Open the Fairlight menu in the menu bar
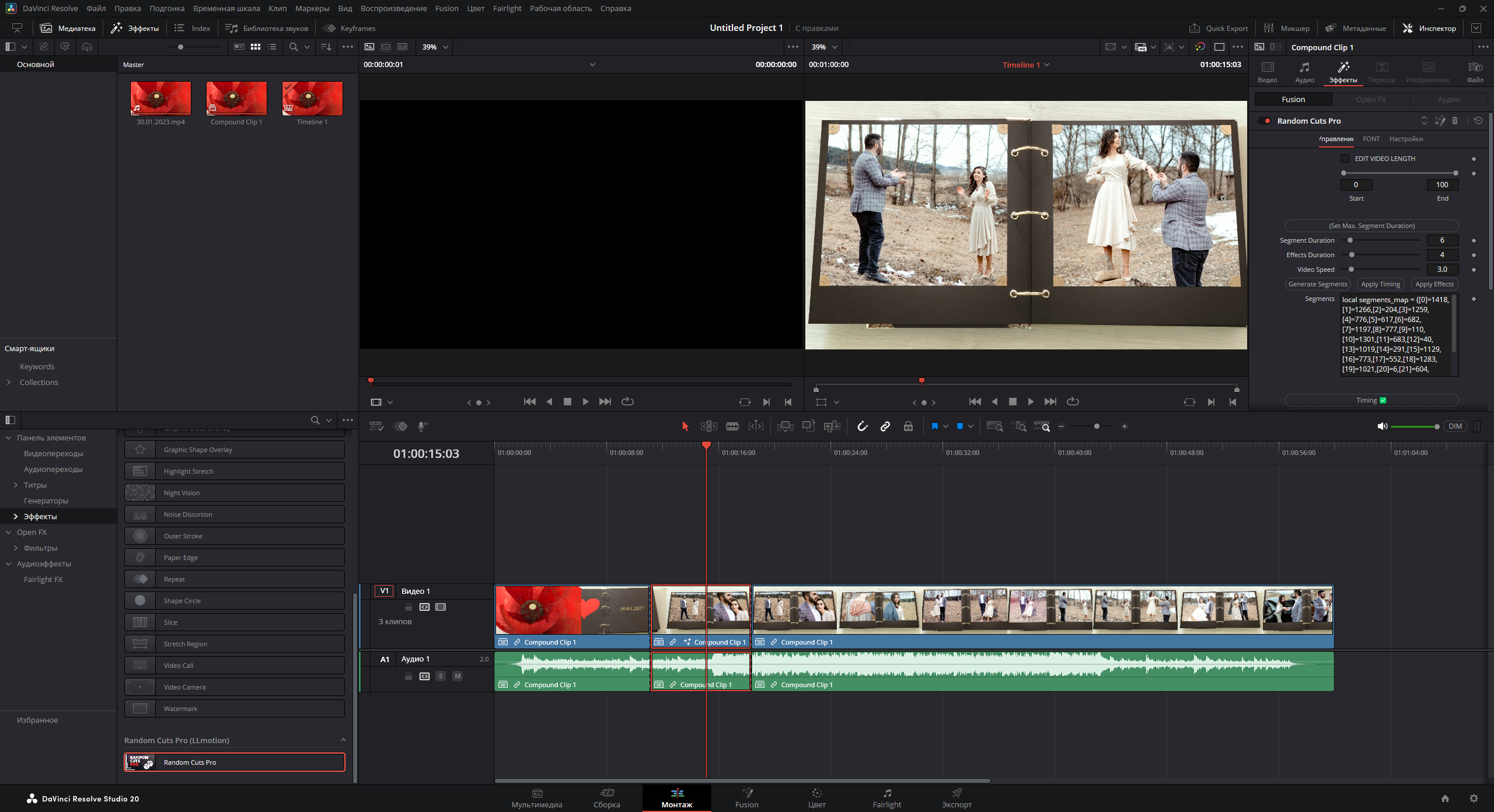The width and height of the screenshot is (1494, 812). tap(507, 8)
